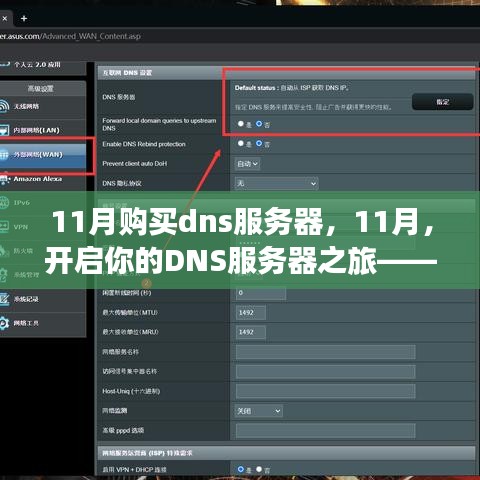480x480 pixels.
Task: Select 否 for 启用 VPN + DHCP 连接
Action: tap(259, 469)
